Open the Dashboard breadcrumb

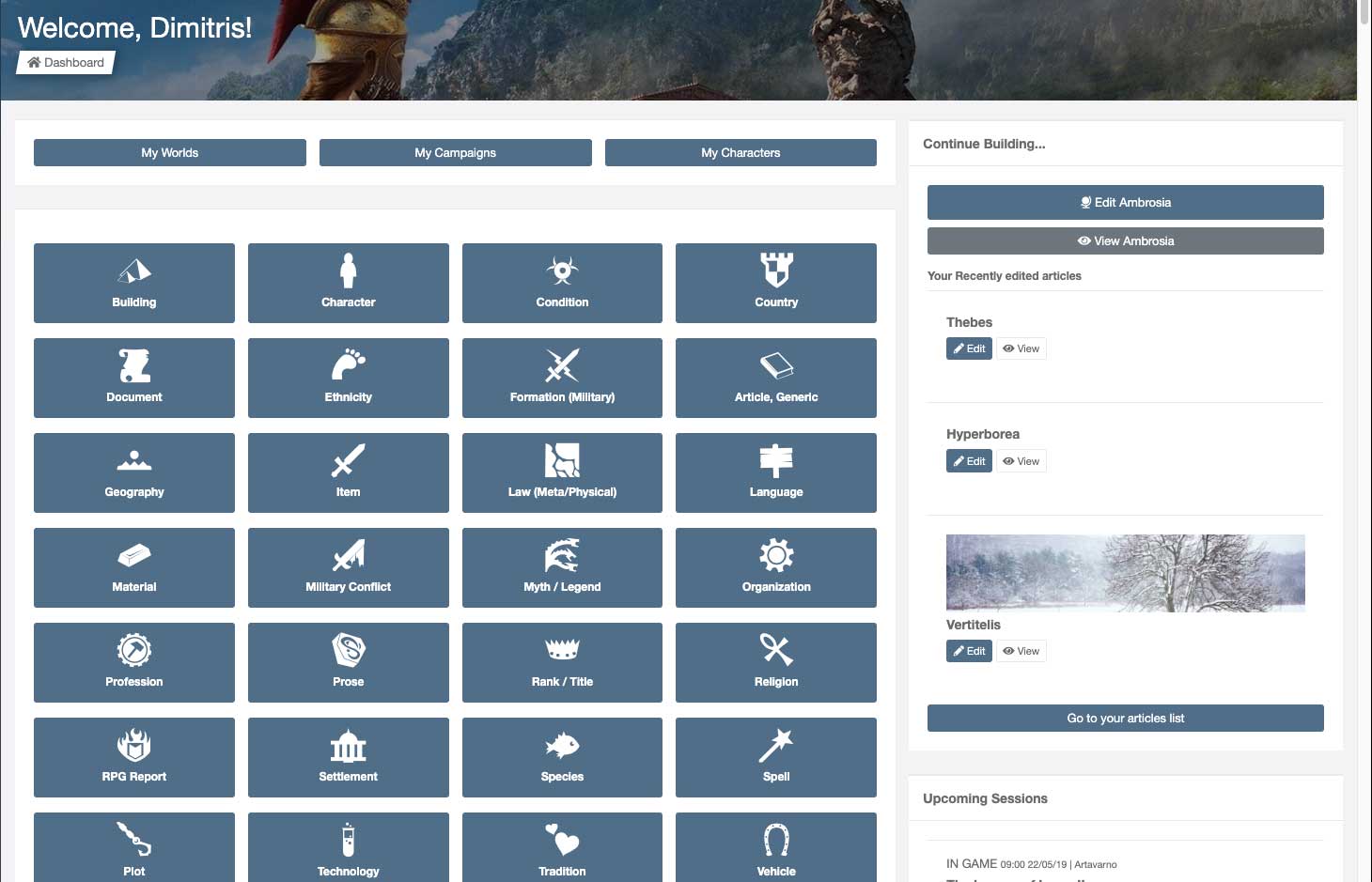65,62
